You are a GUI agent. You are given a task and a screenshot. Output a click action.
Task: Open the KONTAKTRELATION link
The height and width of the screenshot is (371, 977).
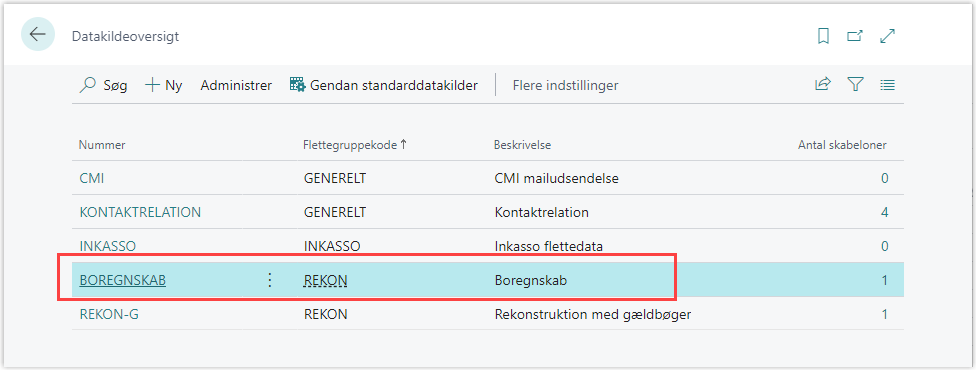(x=140, y=213)
